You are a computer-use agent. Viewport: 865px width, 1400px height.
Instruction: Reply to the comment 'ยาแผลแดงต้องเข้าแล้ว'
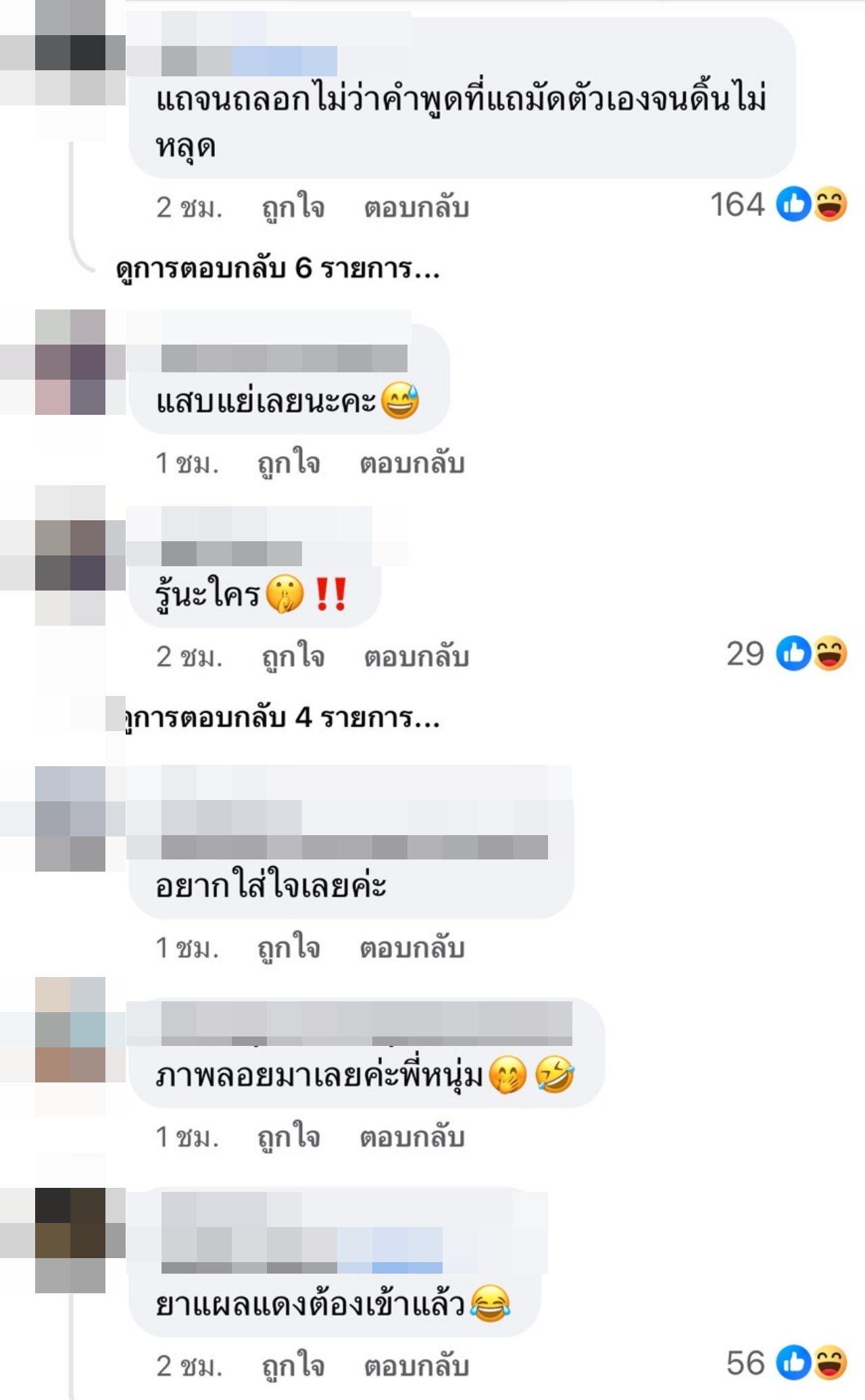point(417,1366)
